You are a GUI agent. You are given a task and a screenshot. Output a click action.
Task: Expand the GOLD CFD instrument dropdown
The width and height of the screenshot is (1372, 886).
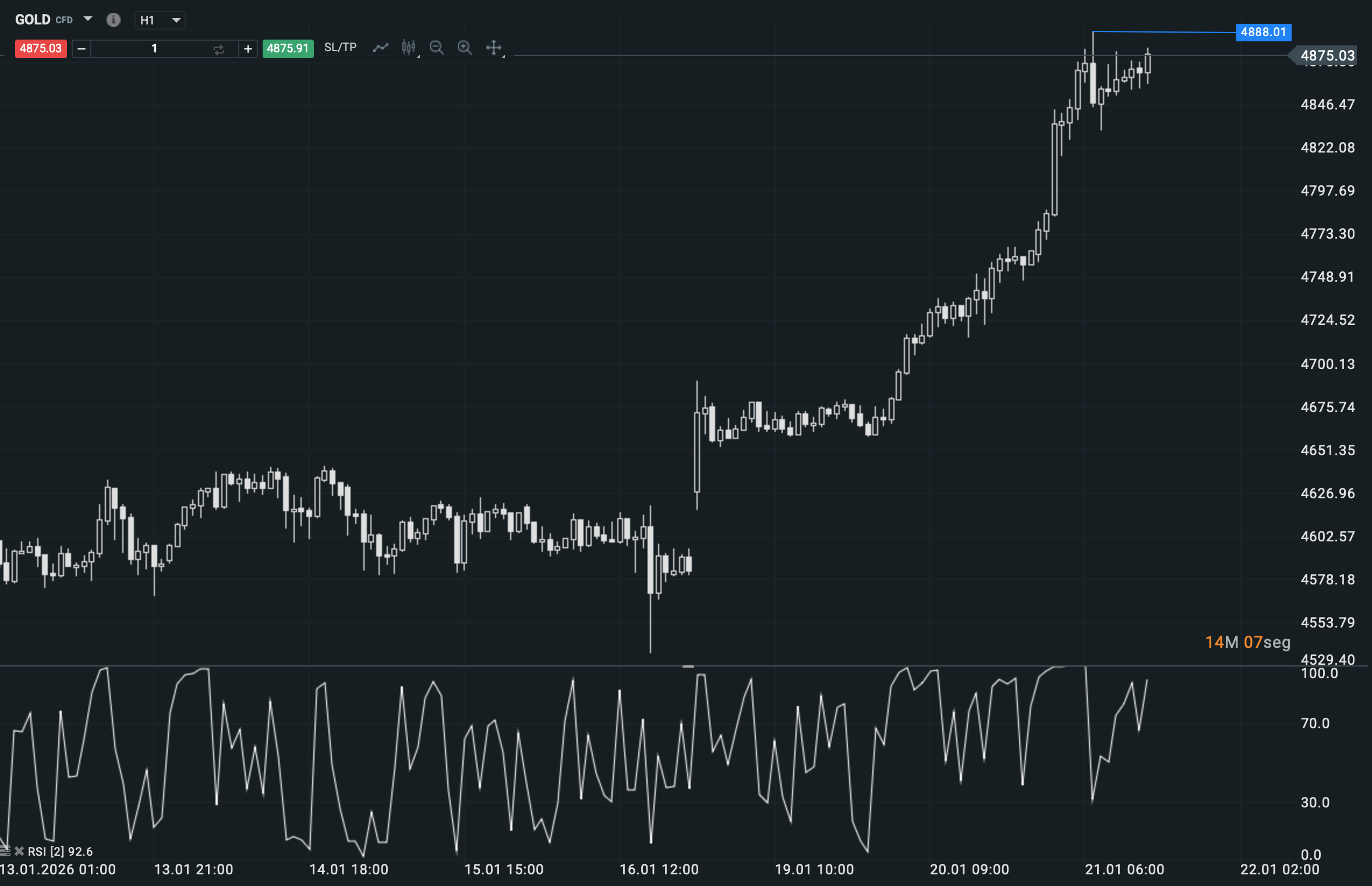(88, 19)
